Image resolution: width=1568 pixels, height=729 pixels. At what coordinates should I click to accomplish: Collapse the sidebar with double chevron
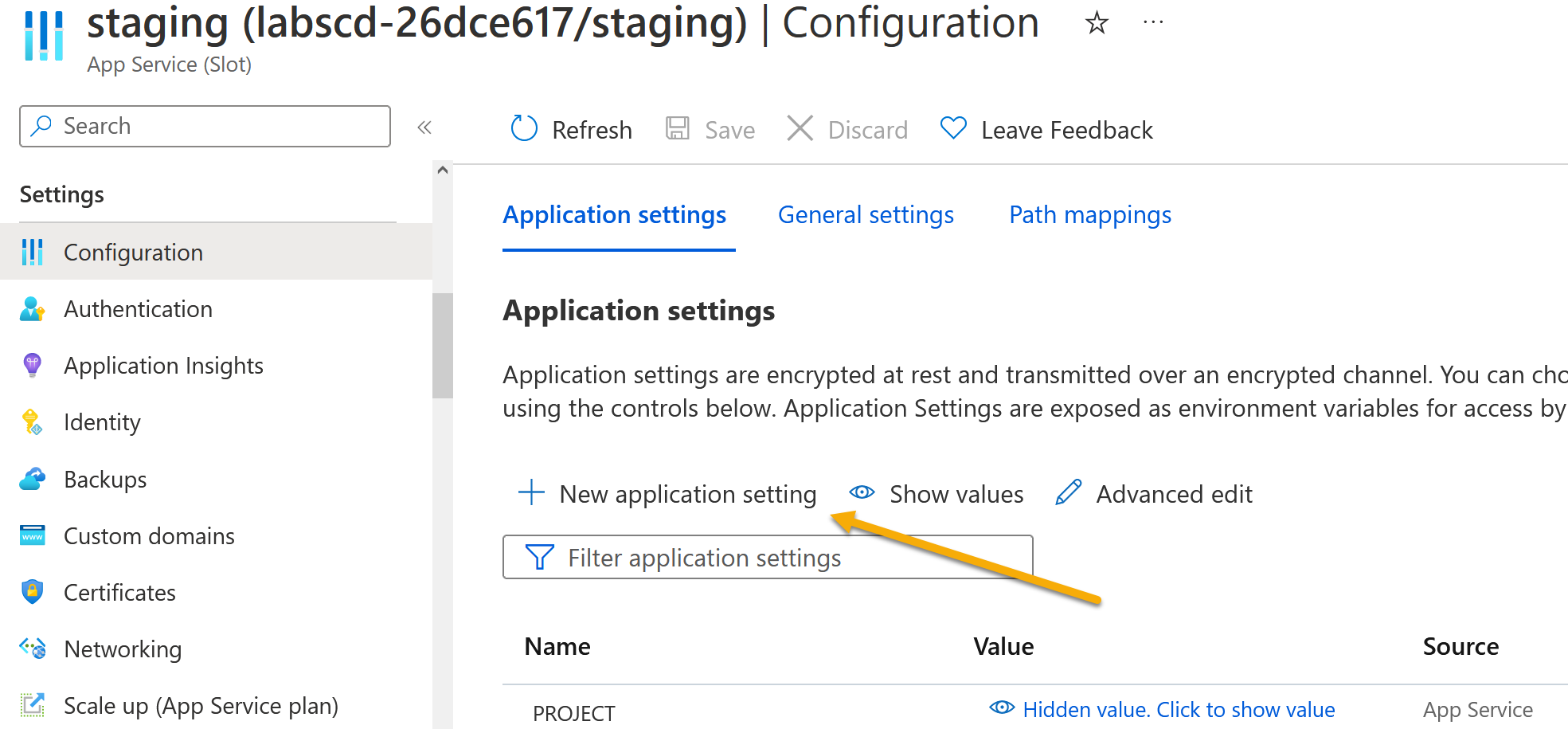424,127
